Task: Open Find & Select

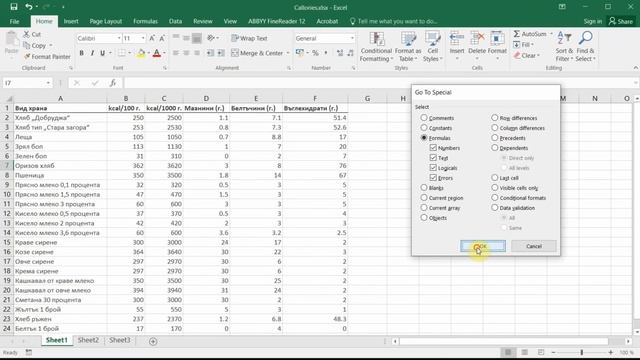Action: pos(586,47)
